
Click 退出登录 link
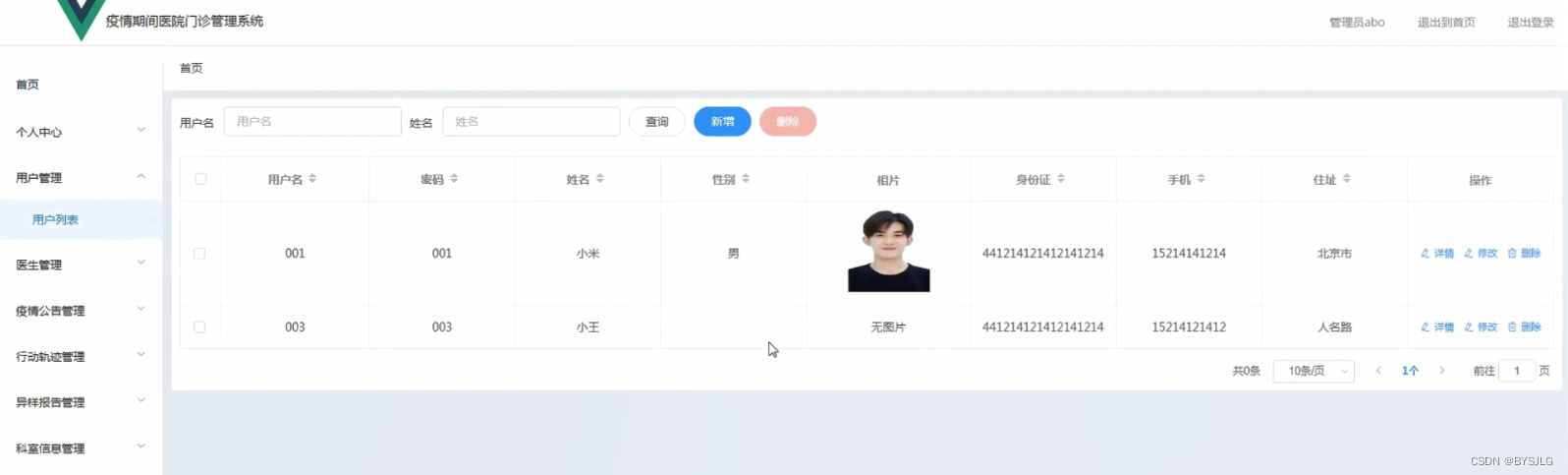click(1531, 23)
